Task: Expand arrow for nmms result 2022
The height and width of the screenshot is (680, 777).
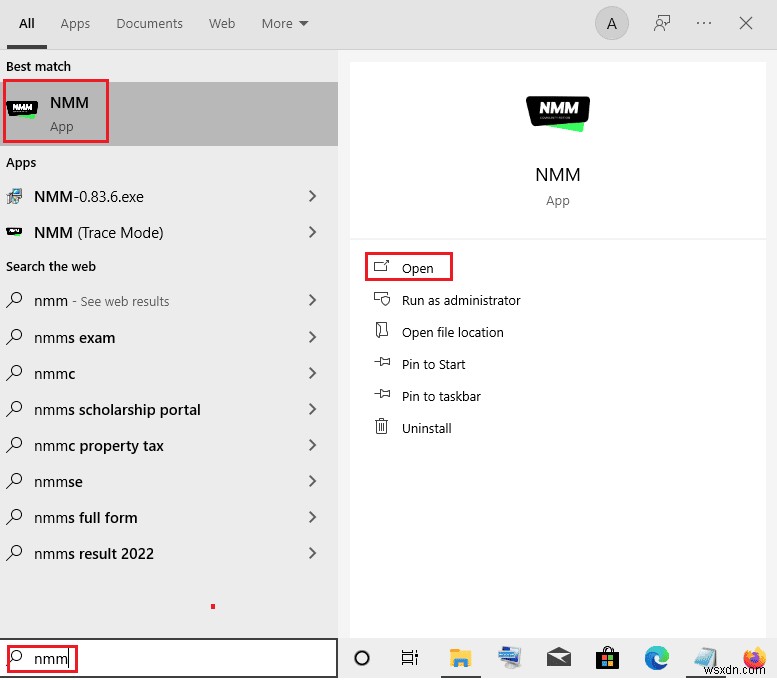Action: click(312, 553)
